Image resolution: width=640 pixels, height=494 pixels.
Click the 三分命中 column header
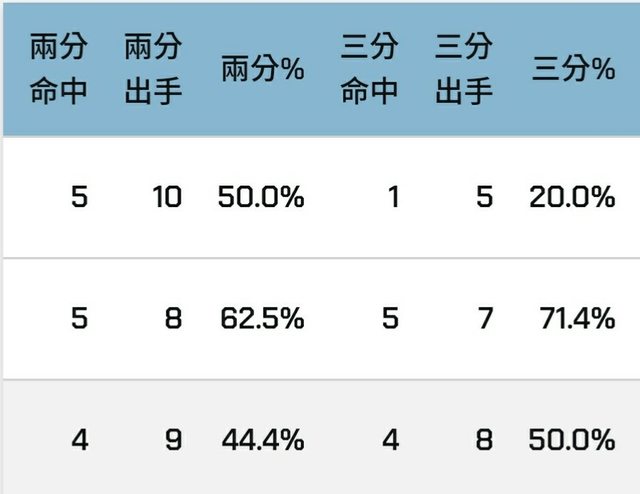pos(369,69)
